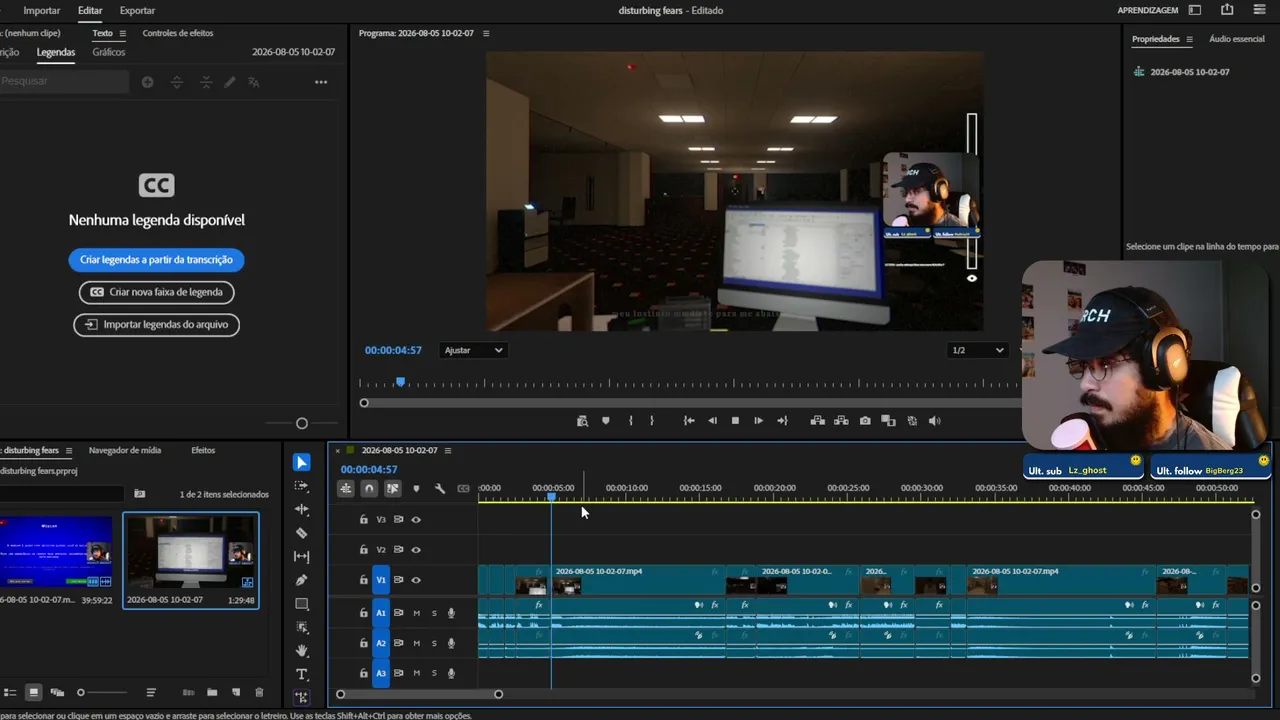Image resolution: width=1280 pixels, height=720 pixels.
Task: Open the Gráficos tab
Action: pyautogui.click(x=109, y=52)
